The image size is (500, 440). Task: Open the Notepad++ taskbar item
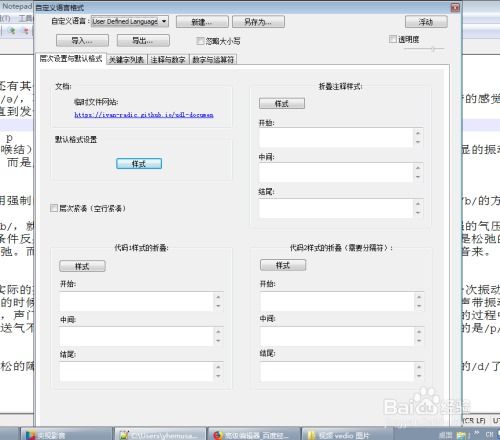159,434
